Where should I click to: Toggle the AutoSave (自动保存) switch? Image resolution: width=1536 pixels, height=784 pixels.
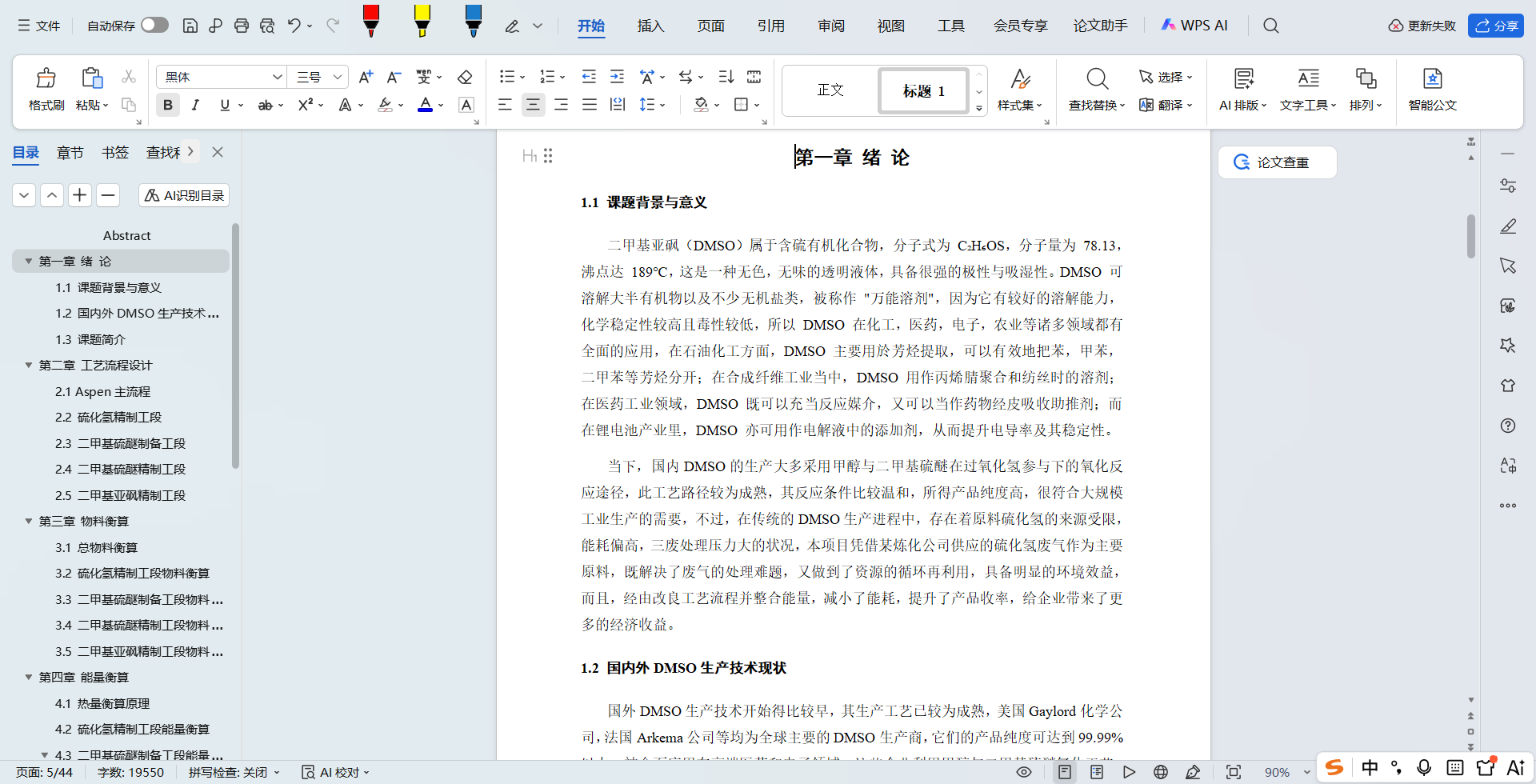pyautogui.click(x=154, y=26)
